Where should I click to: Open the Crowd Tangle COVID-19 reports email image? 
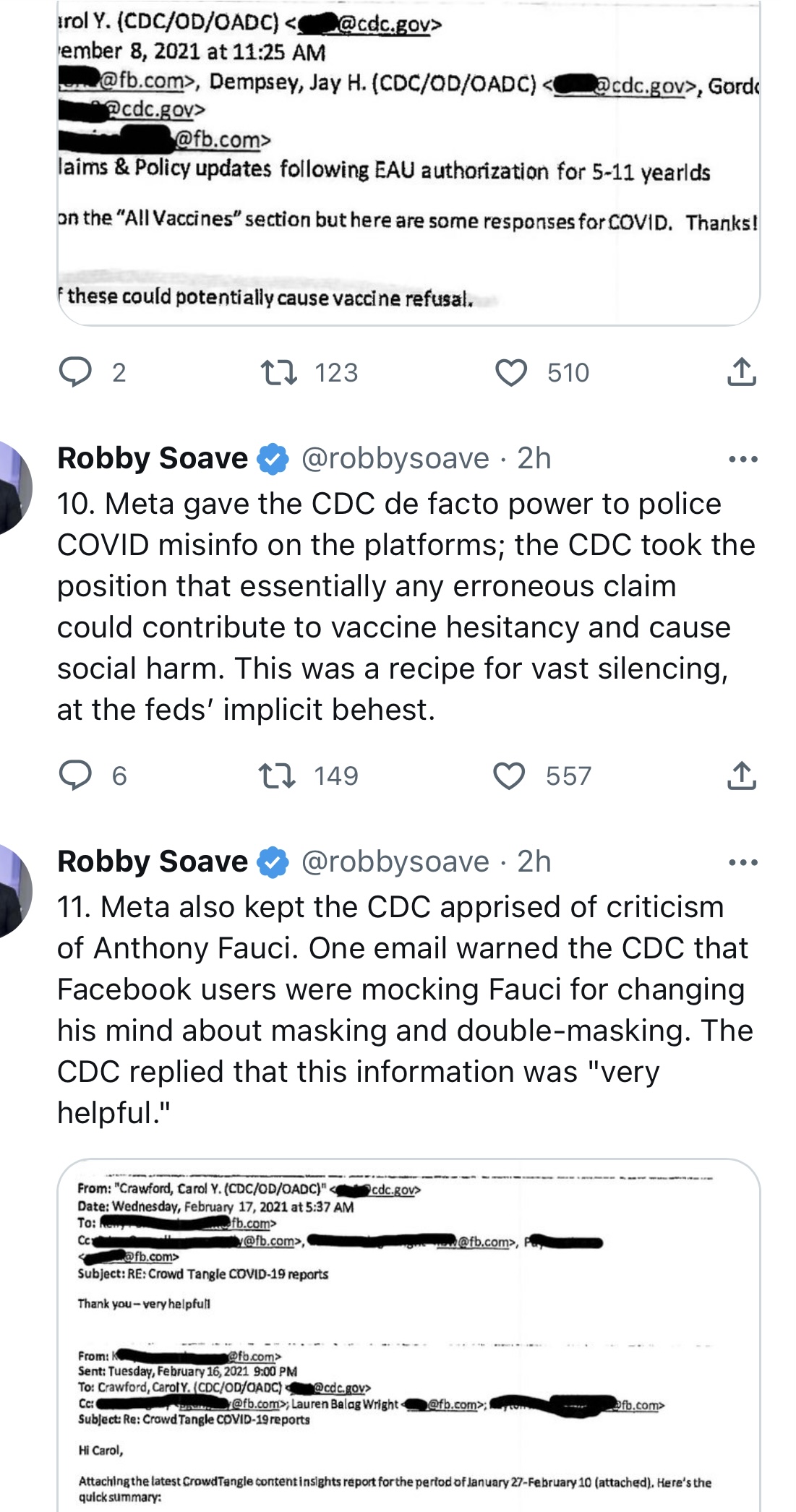(x=408, y=1336)
